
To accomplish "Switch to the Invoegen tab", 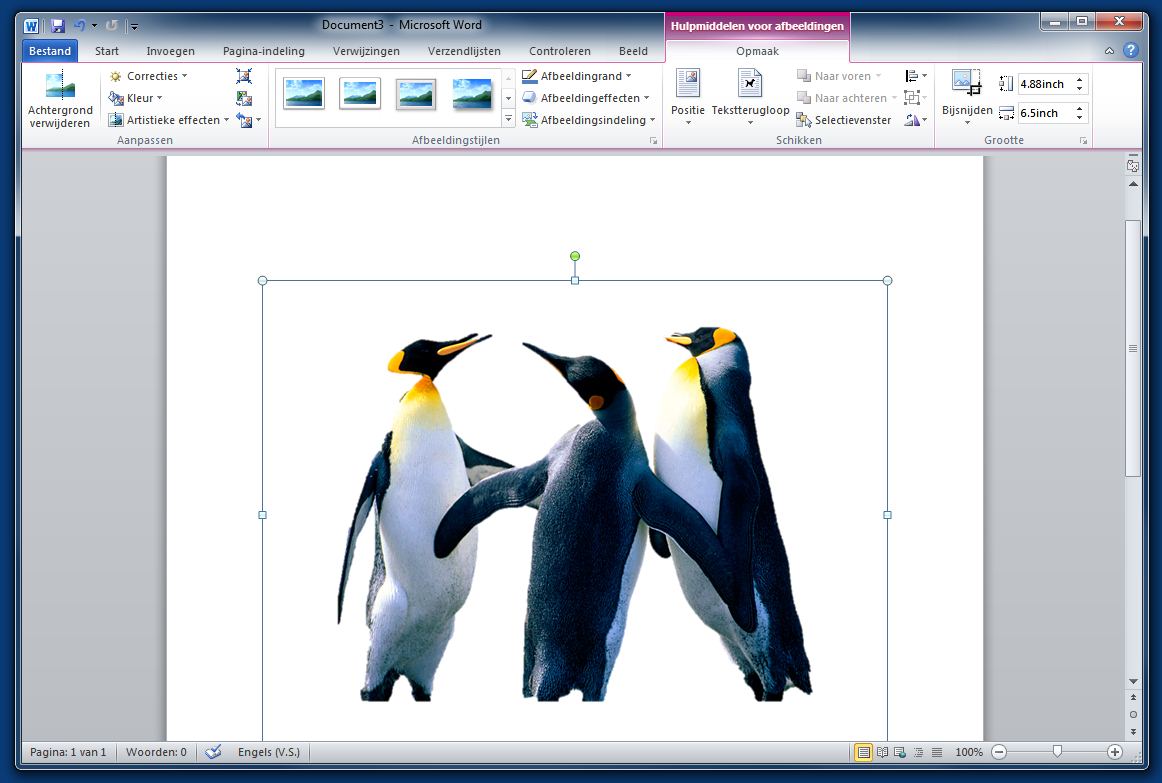I will point(170,51).
